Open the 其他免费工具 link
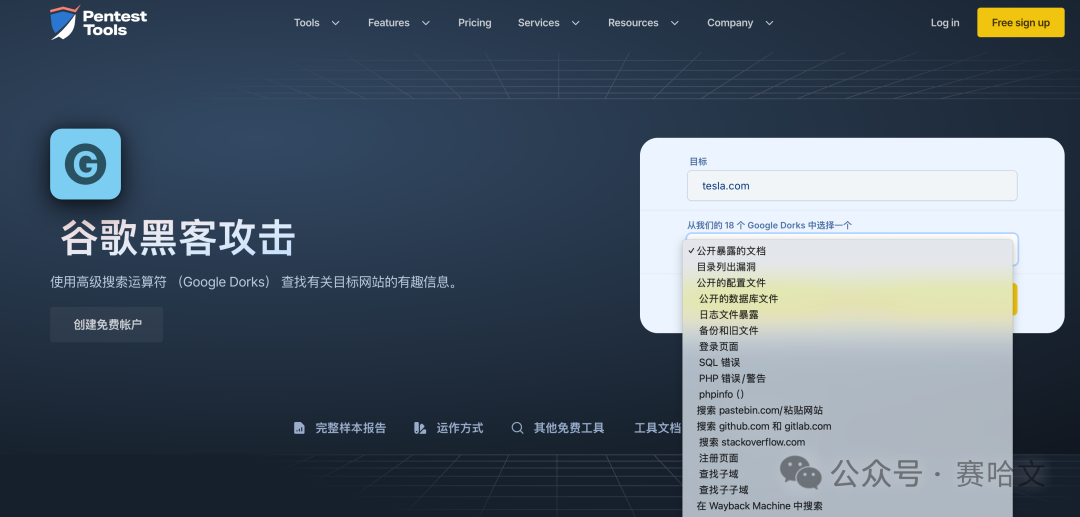This screenshot has width=1080, height=517. [569, 428]
